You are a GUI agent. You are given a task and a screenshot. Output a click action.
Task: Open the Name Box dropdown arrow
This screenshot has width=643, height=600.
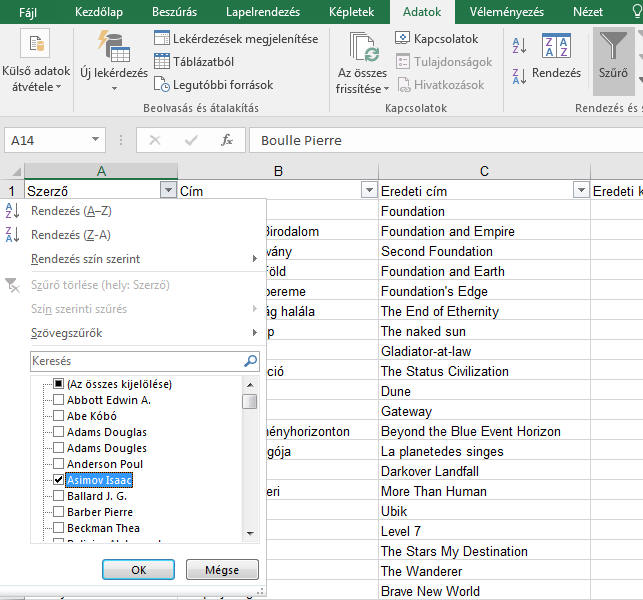95,141
